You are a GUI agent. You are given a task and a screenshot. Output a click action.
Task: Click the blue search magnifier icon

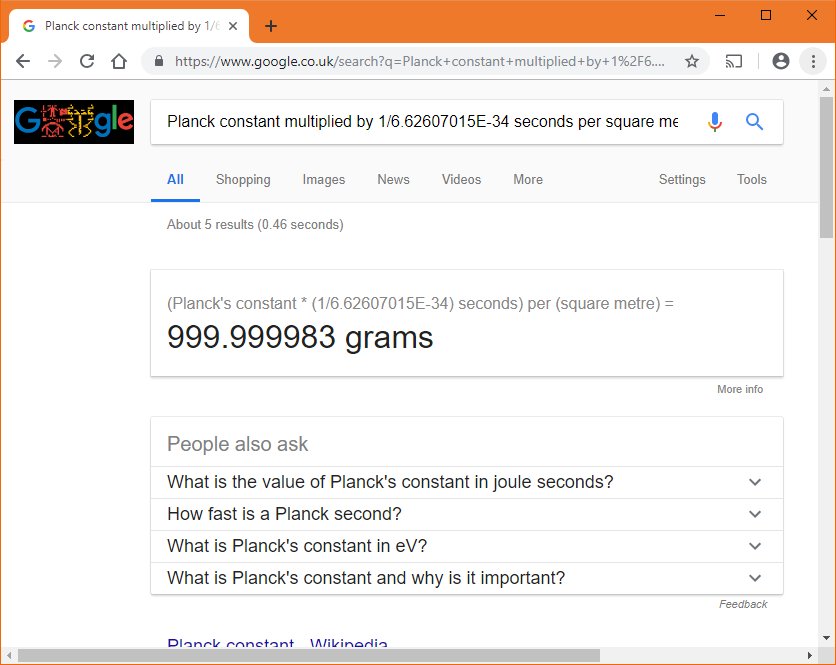tap(754, 122)
